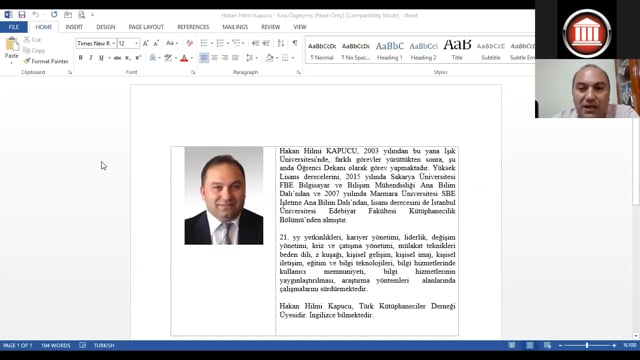Activate the Format Painter brush
640x360 pixels.
[x=46, y=61]
